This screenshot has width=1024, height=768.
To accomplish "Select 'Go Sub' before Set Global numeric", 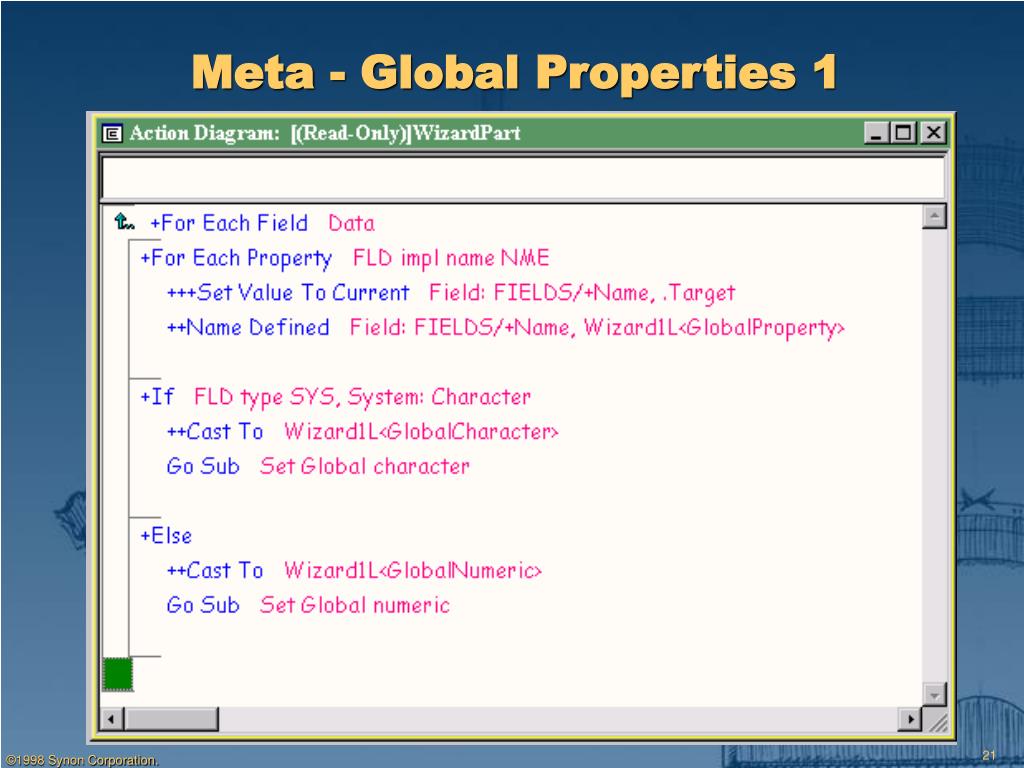I will (203, 605).
